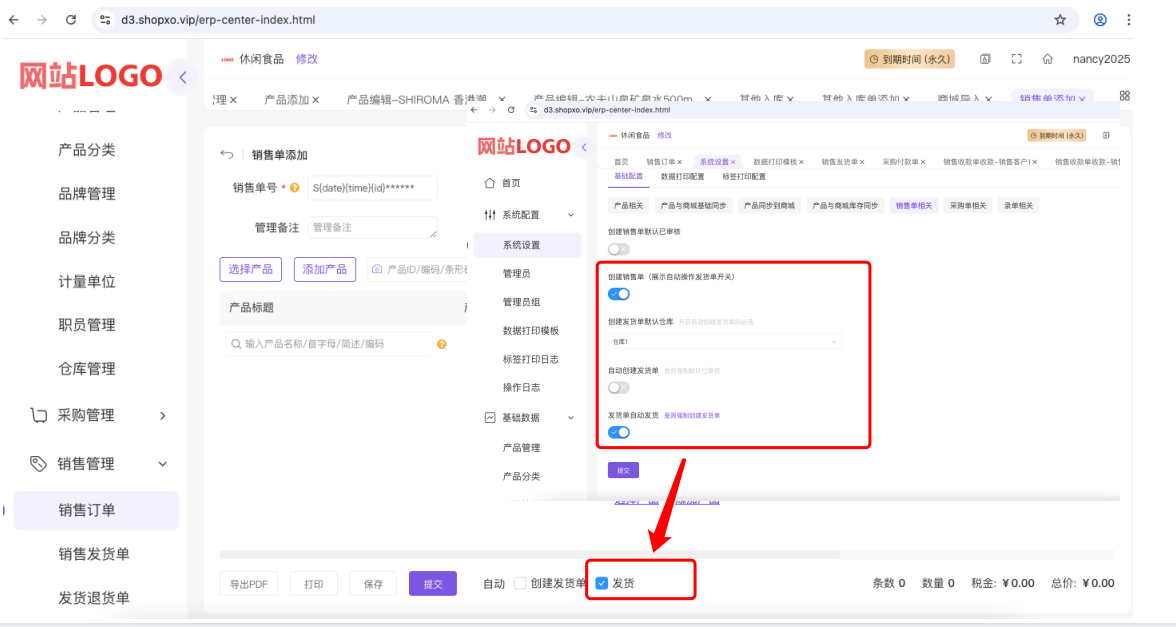Open site info icon in main address bar
This screenshot has width=1176, height=627.
click(x=106, y=20)
